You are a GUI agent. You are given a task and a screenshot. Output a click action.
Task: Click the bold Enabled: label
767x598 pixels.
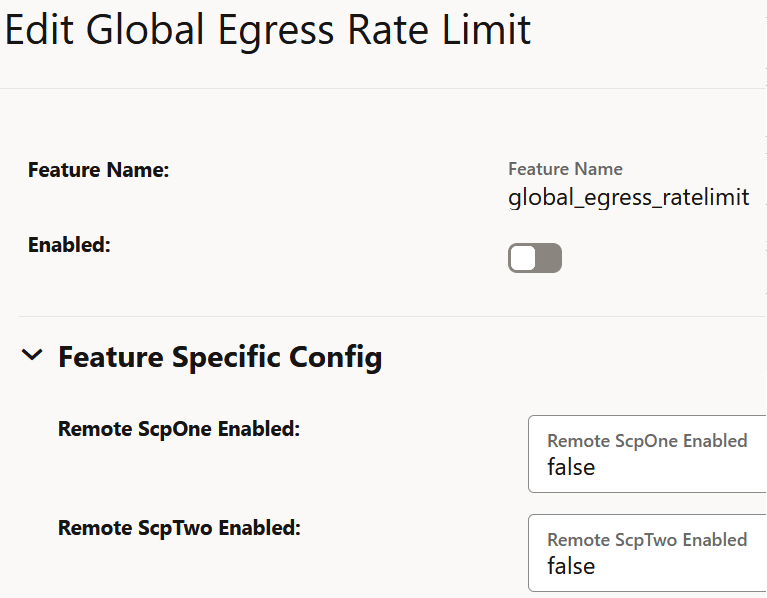pos(68,244)
